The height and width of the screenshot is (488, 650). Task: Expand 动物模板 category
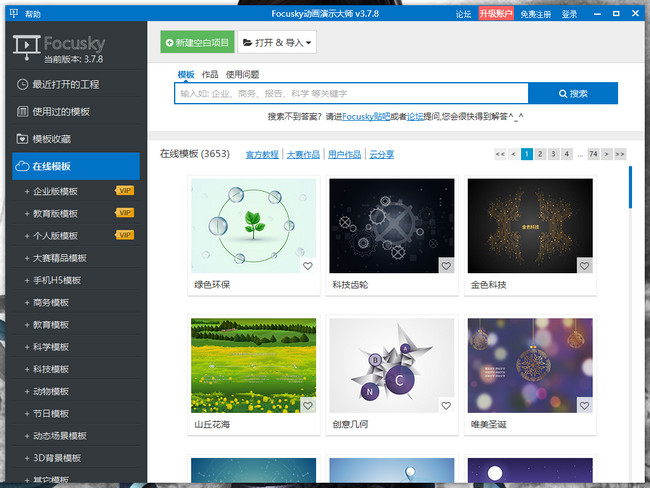(76, 391)
